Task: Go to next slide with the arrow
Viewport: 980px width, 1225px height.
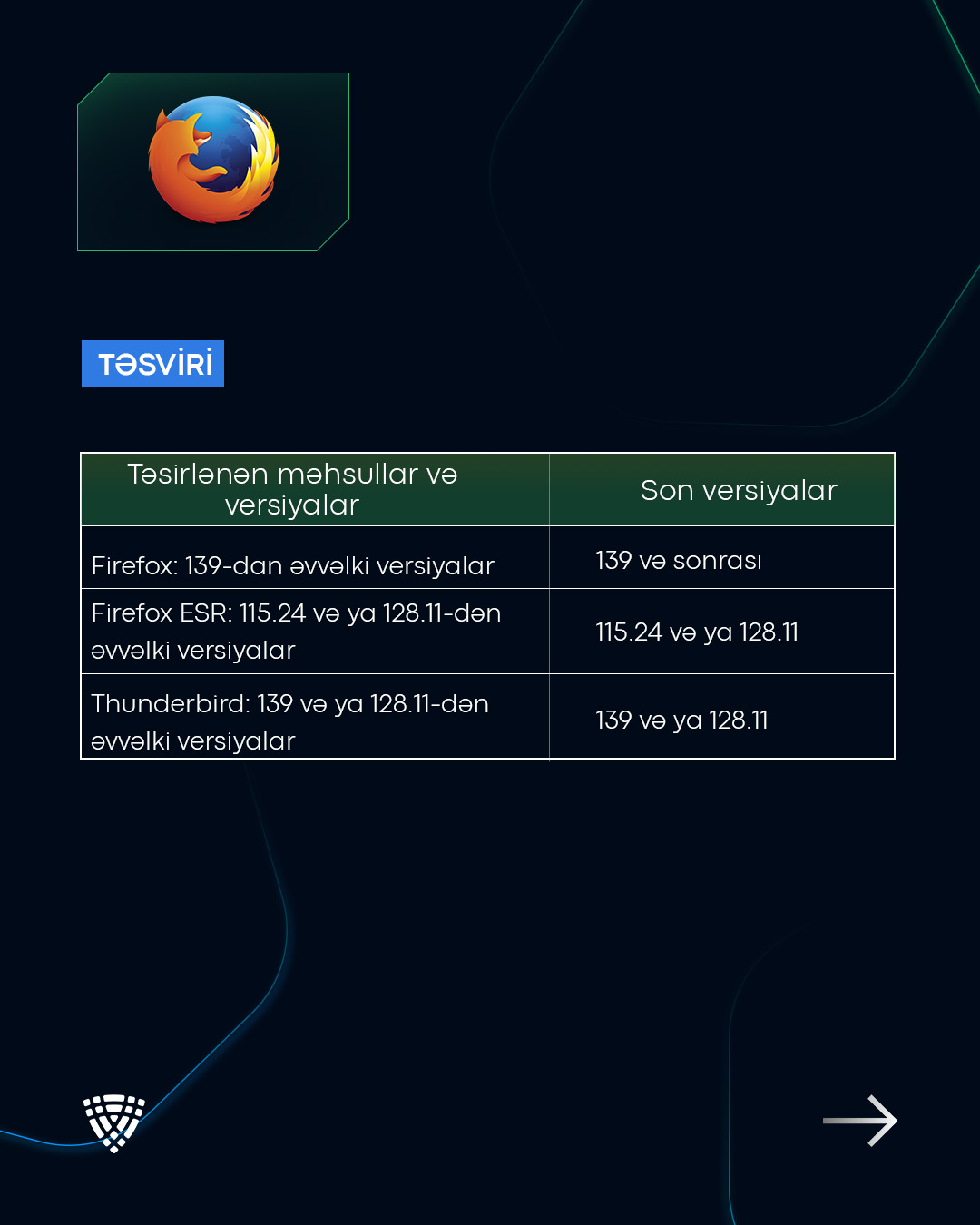Action: pos(860,1121)
